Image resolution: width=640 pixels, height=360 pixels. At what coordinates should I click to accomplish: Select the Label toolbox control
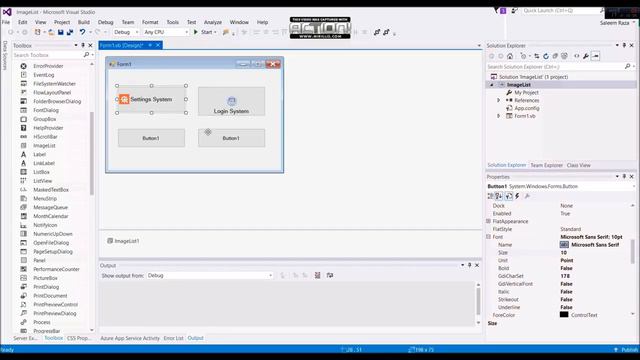(x=40, y=154)
